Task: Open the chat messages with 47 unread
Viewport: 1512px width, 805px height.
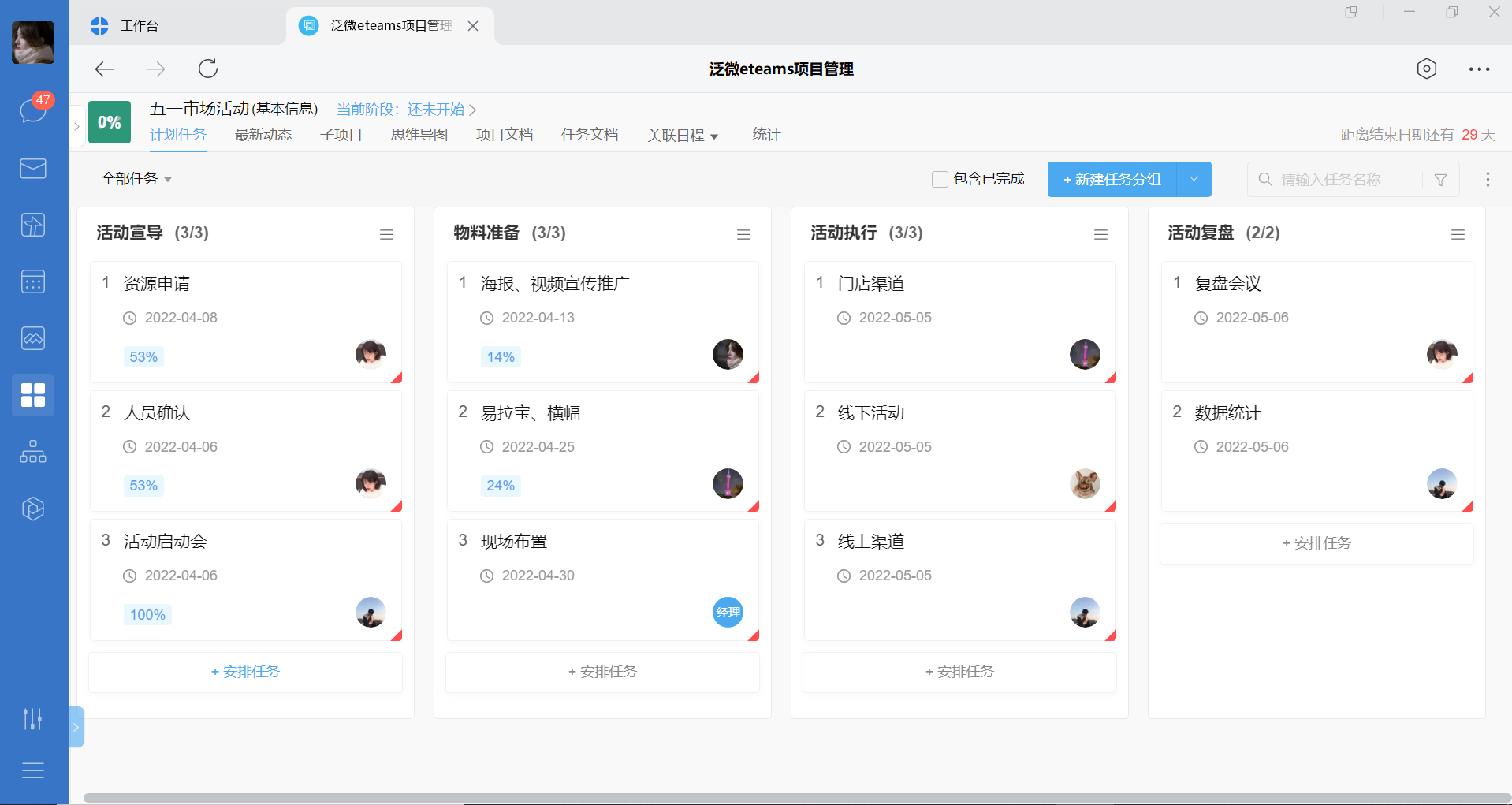Action: 32,111
